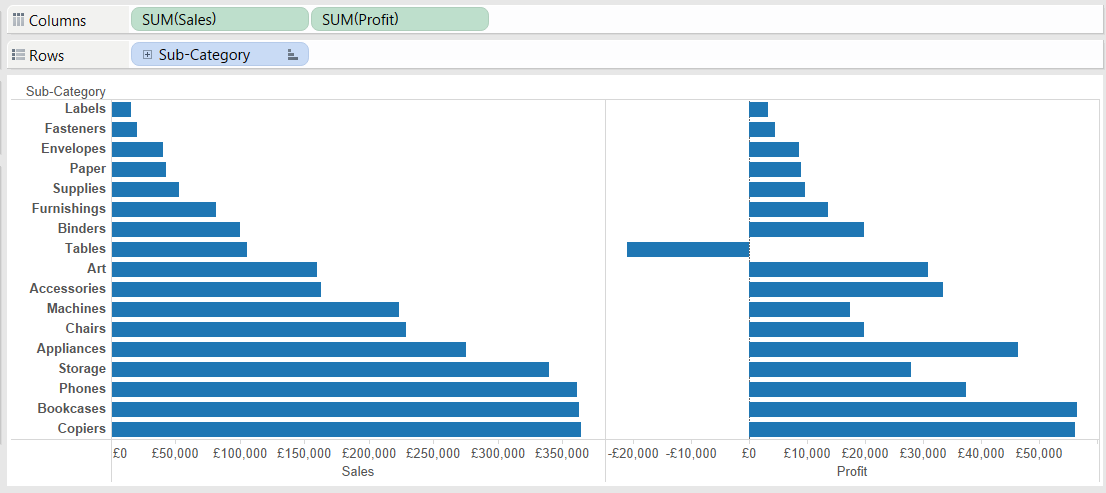Select the Appliances Profit bar
Screen dimensions: 1106x493
tap(883, 349)
